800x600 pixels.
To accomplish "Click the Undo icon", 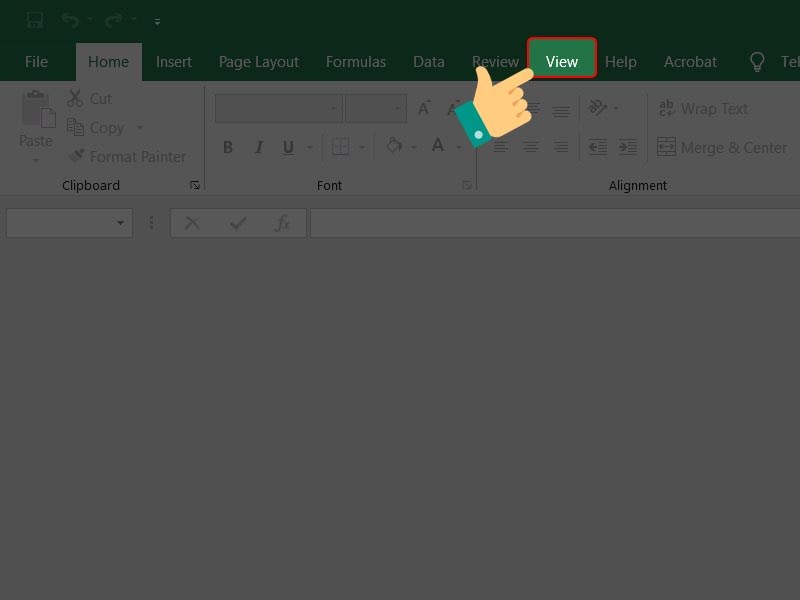I will (70, 20).
